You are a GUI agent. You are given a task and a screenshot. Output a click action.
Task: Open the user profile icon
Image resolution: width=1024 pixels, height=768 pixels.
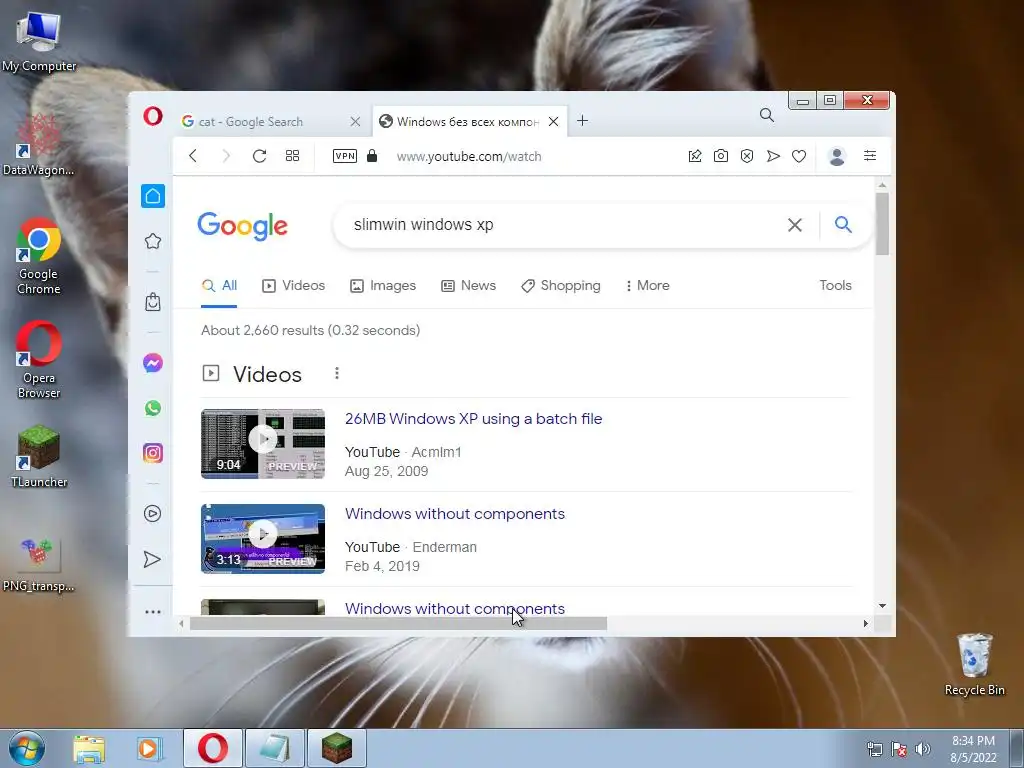(837, 156)
